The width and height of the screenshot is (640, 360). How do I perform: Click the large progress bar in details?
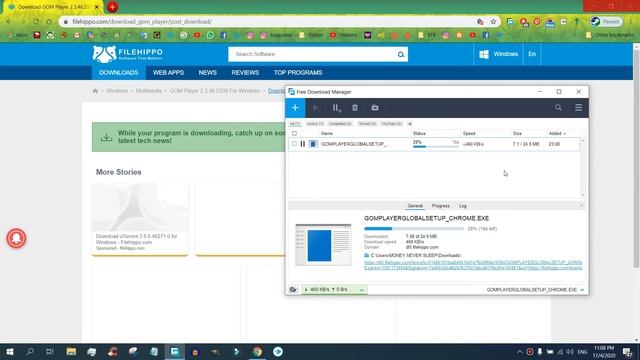pos(414,229)
